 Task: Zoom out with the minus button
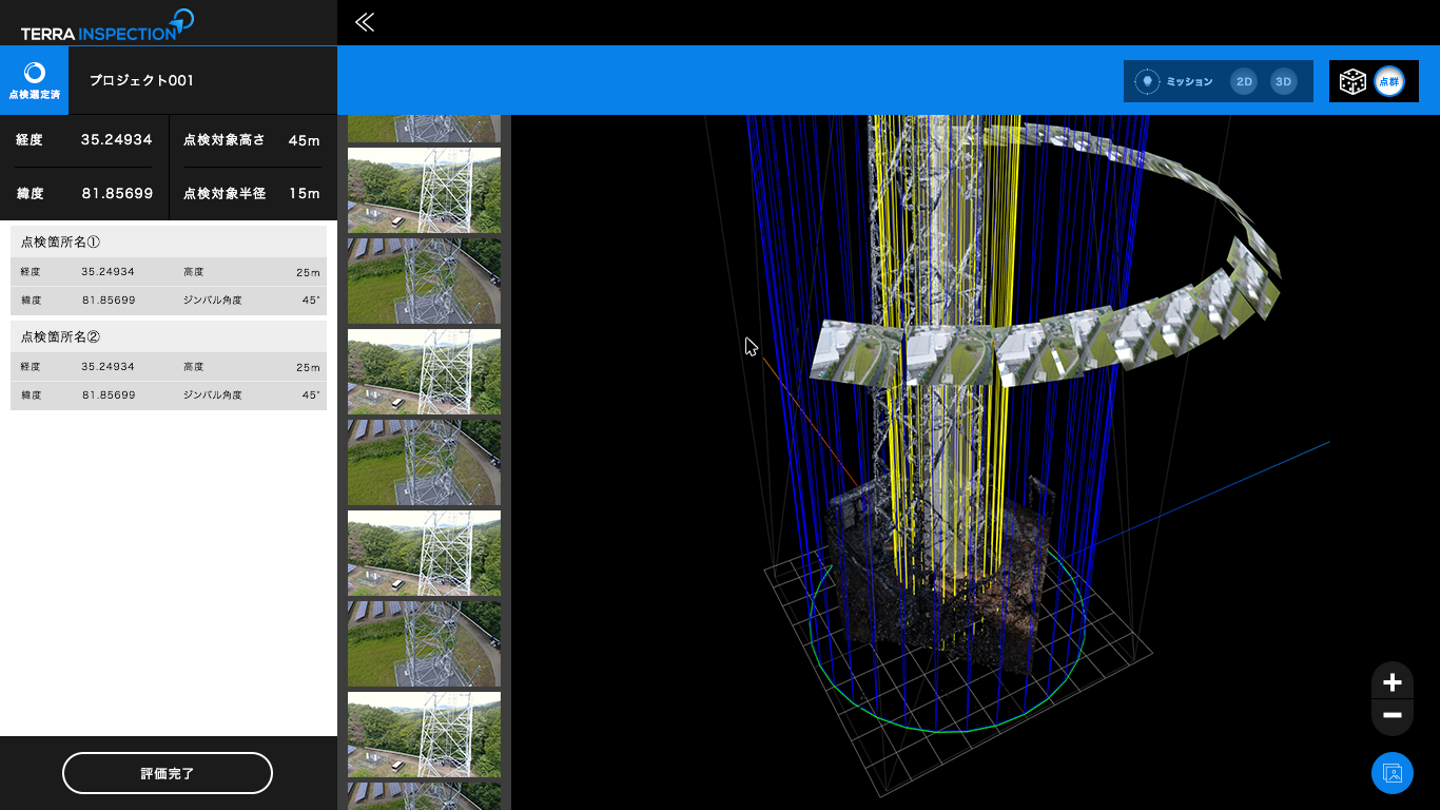(x=1392, y=716)
